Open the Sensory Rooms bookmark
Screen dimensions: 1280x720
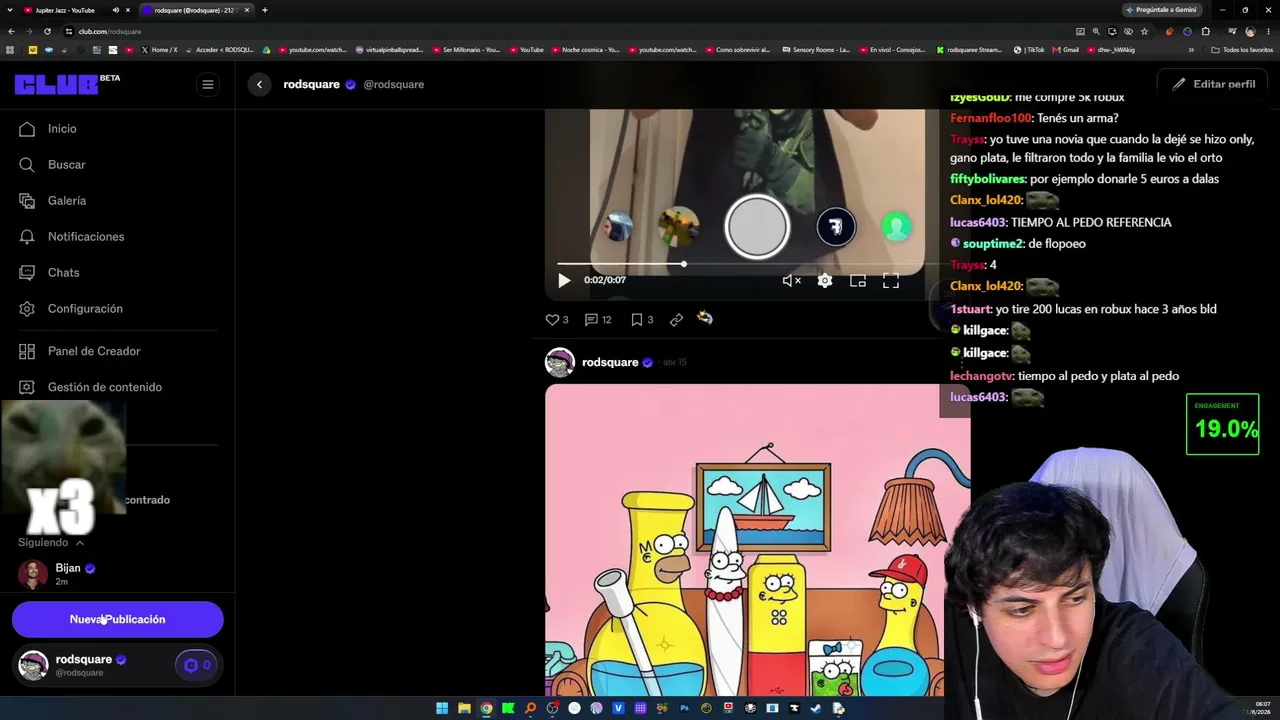816,49
